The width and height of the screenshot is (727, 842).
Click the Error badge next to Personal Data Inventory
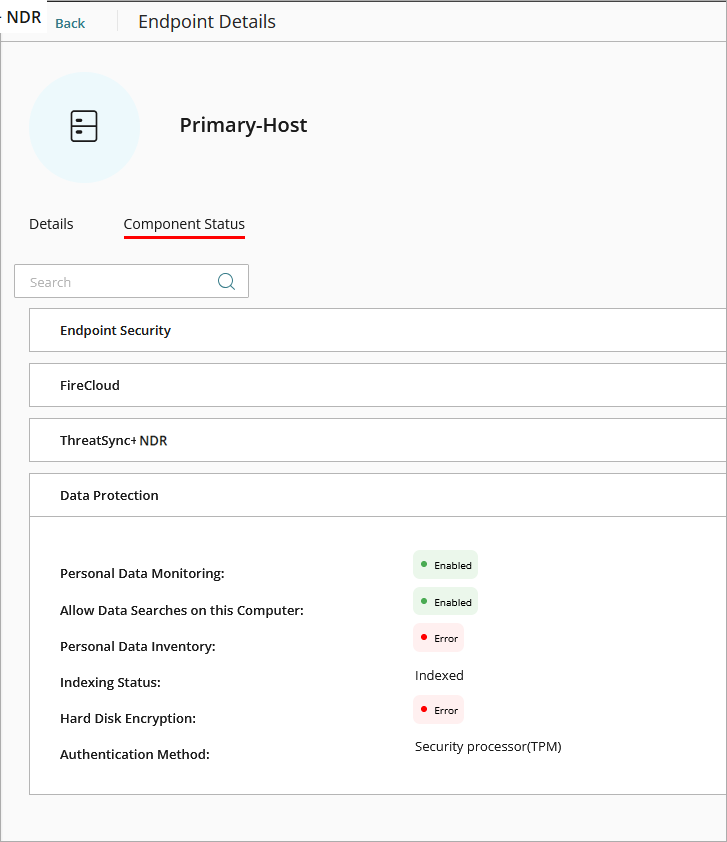click(438, 637)
